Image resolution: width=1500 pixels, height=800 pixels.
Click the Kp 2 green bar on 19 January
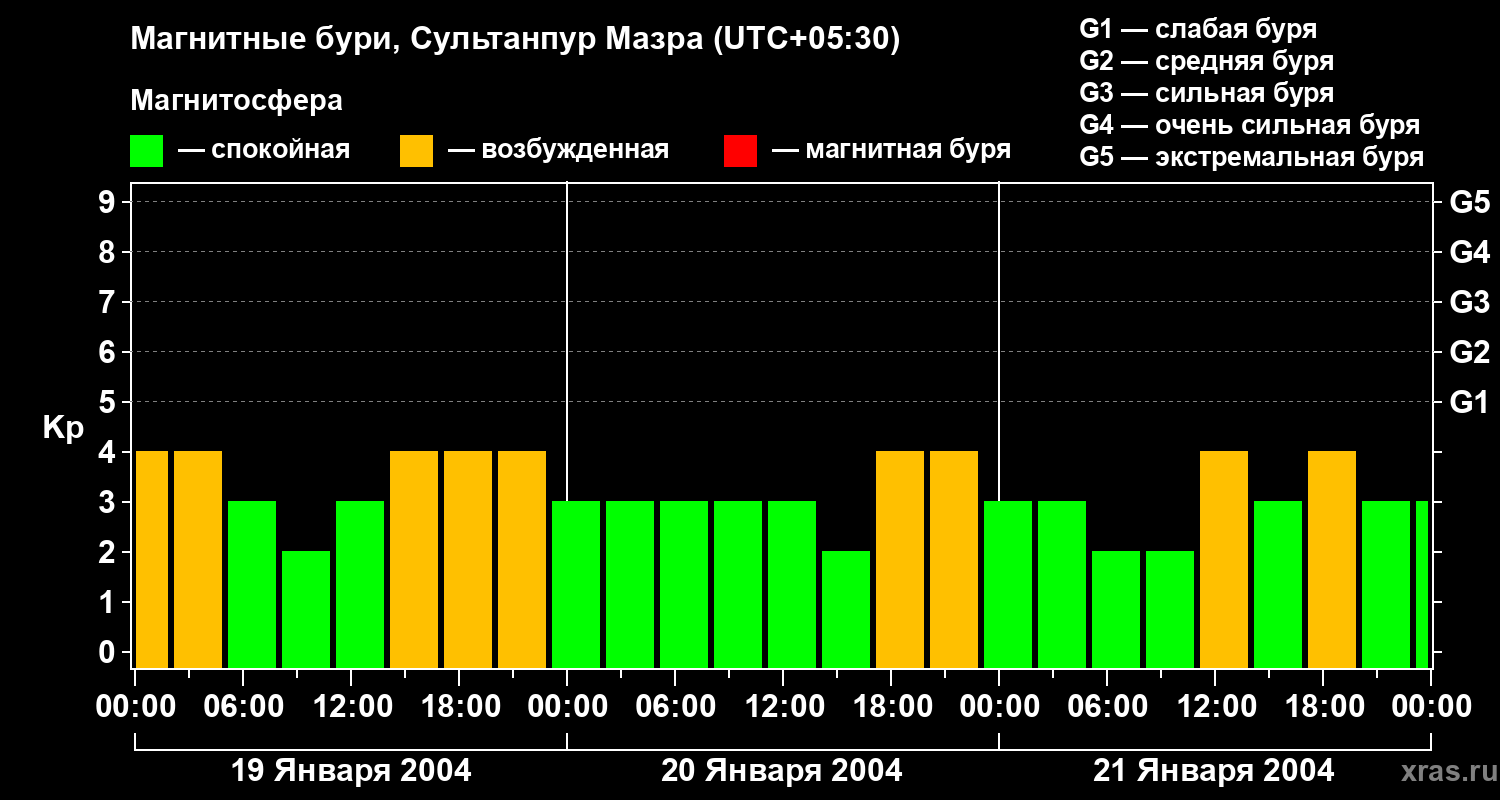[306, 608]
